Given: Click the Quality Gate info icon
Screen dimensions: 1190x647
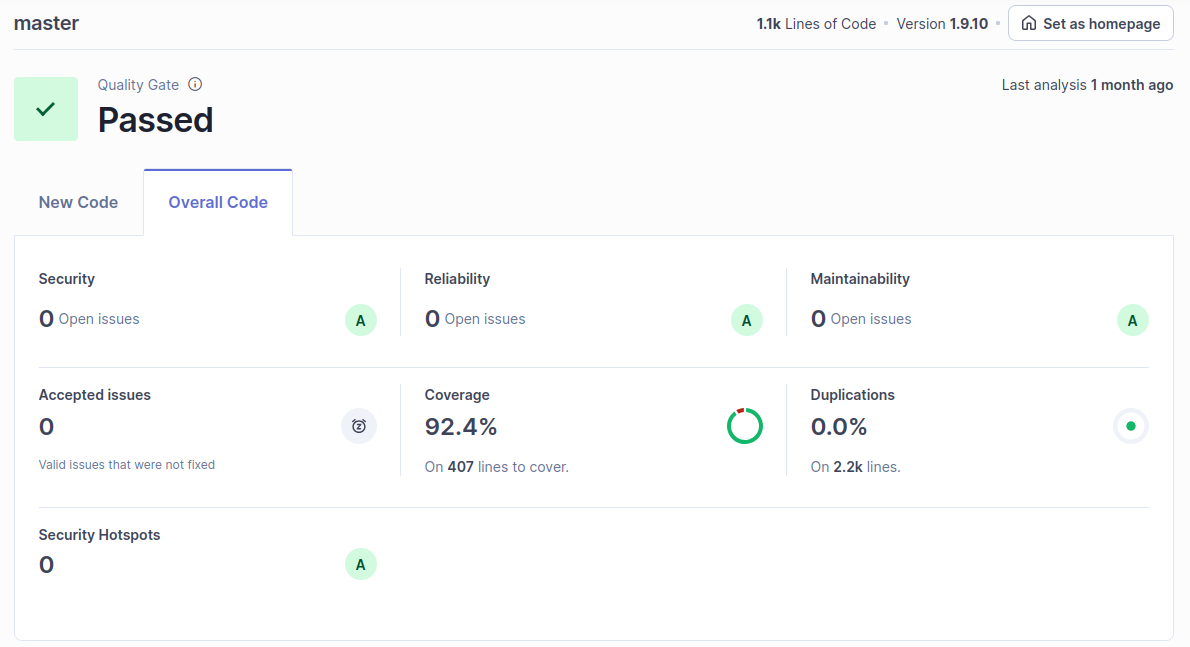Looking at the screenshot, I should pos(195,85).
